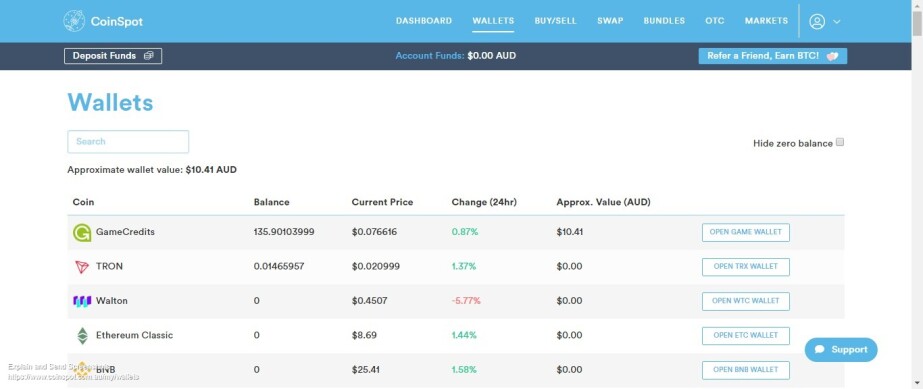Select the Walton coin name
Image resolution: width=923 pixels, height=389 pixels.
[x=112, y=301]
